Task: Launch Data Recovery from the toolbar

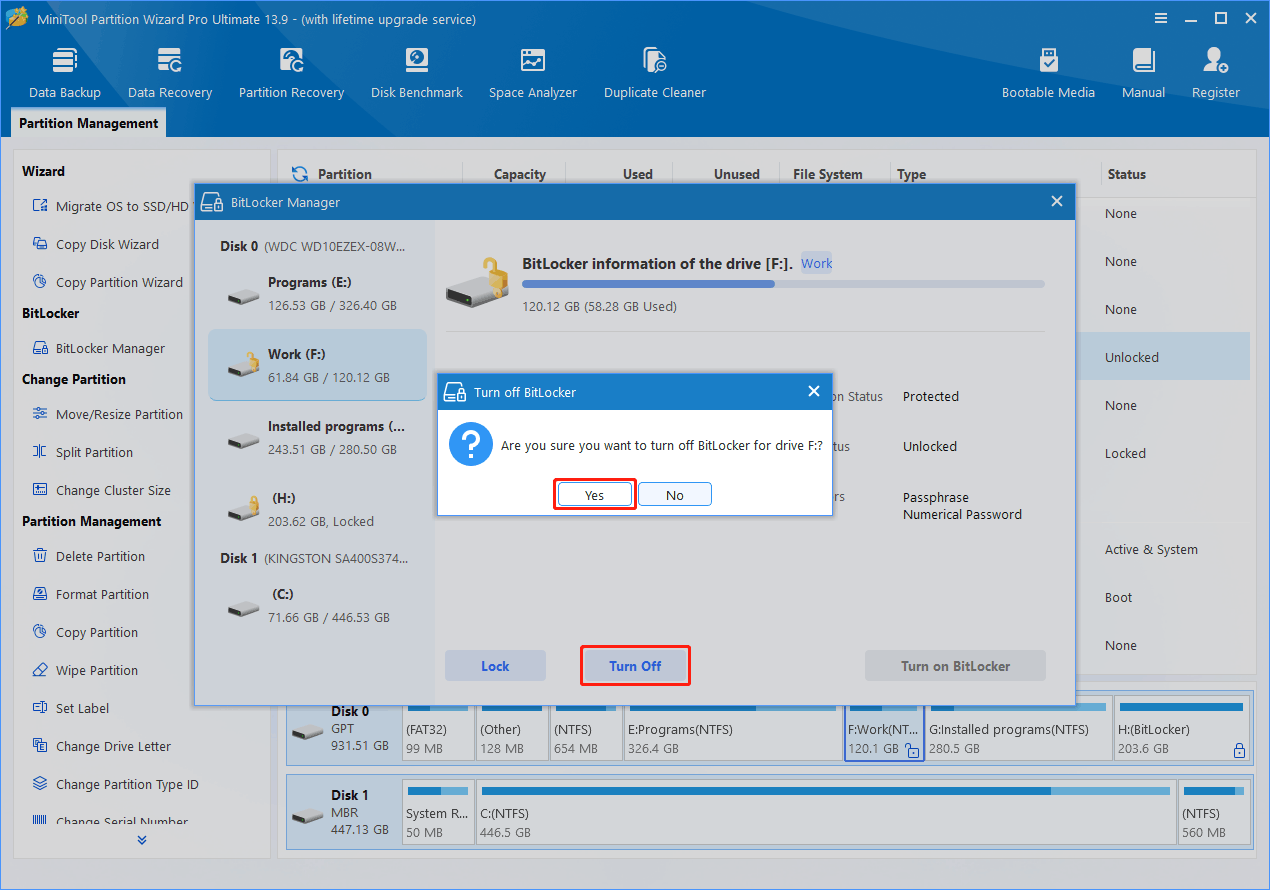Action: coord(170,73)
